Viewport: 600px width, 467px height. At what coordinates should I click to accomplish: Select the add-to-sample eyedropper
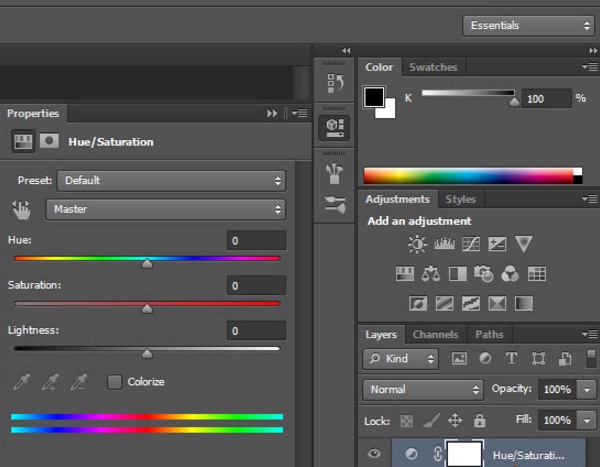click(x=50, y=382)
